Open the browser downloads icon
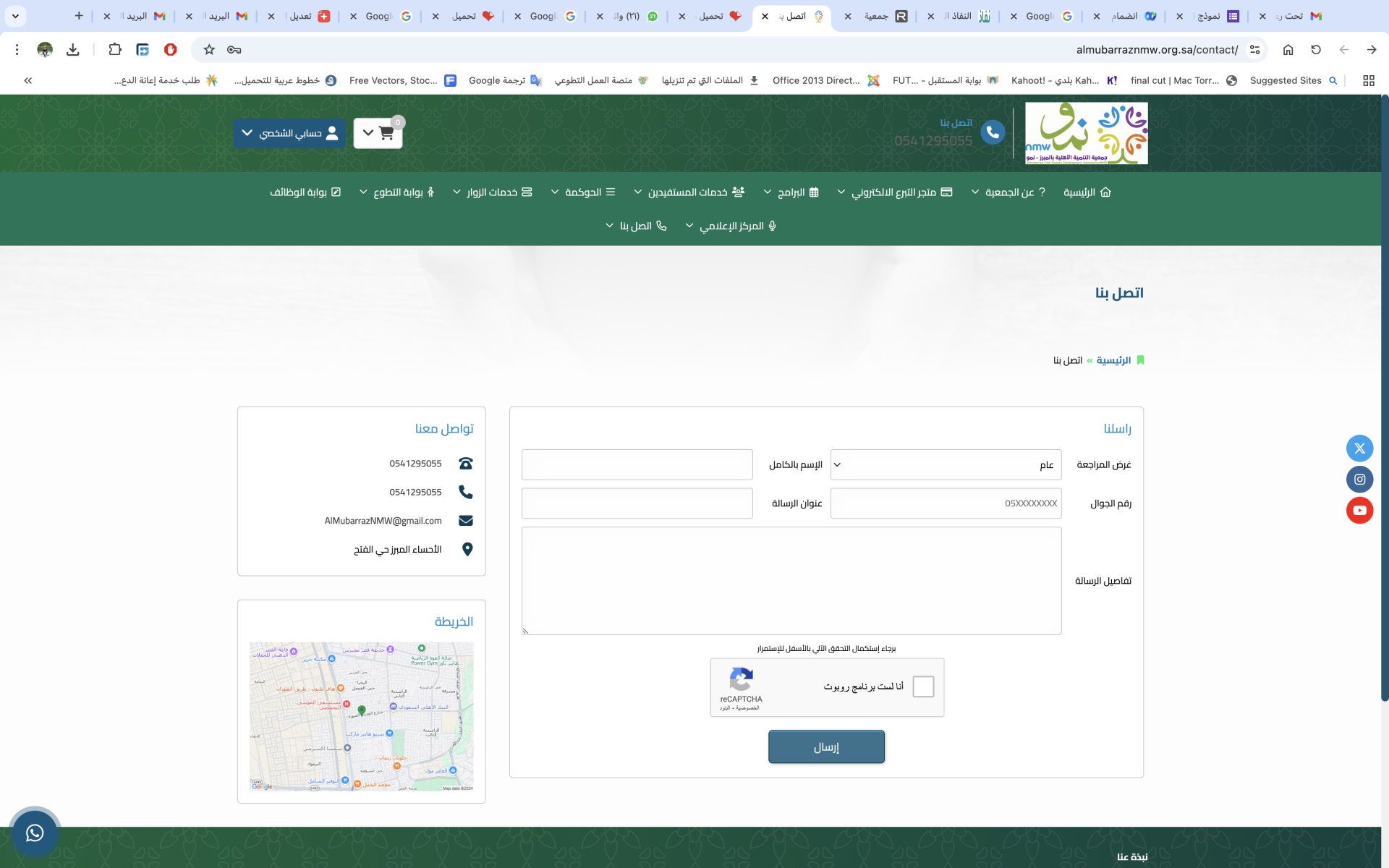Viewport: 1389px width, 868px height. pos(73,50)
